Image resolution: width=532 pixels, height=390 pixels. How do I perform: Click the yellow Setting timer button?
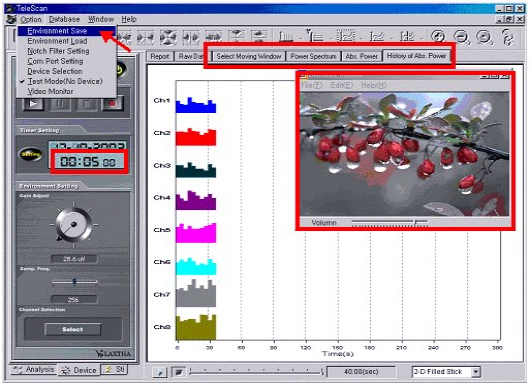pyautogui.click(x=31, y=154)
